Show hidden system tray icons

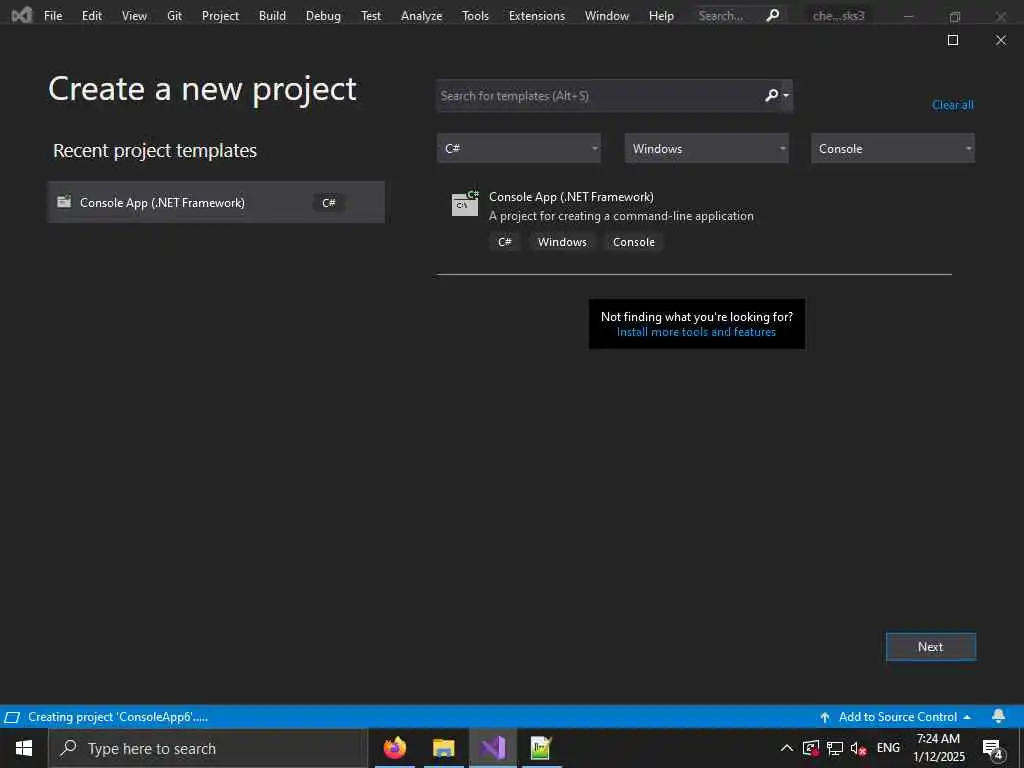point(787,748)
